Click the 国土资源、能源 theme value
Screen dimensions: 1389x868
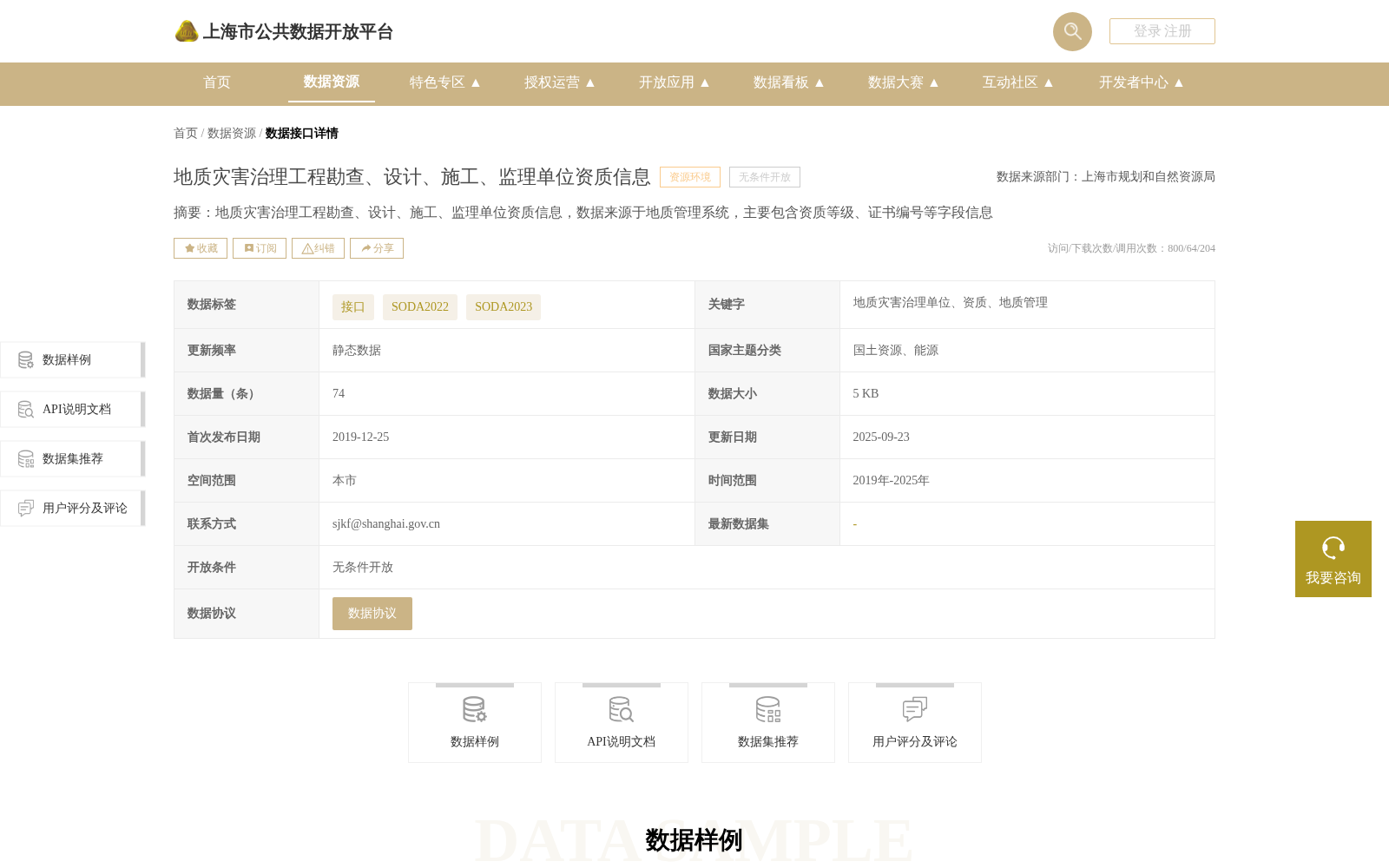click(x=896, y=351)
